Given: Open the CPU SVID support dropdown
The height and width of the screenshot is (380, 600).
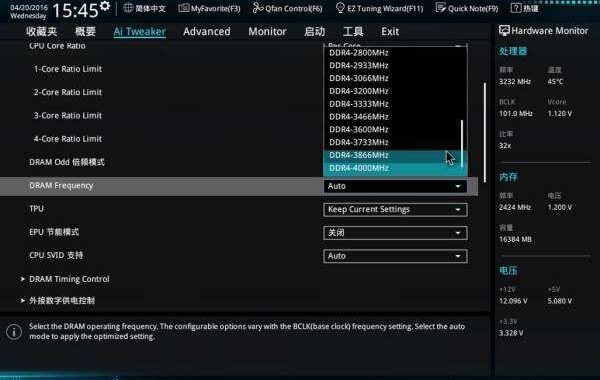Looking at the screenshot, I should click(395, 256).
